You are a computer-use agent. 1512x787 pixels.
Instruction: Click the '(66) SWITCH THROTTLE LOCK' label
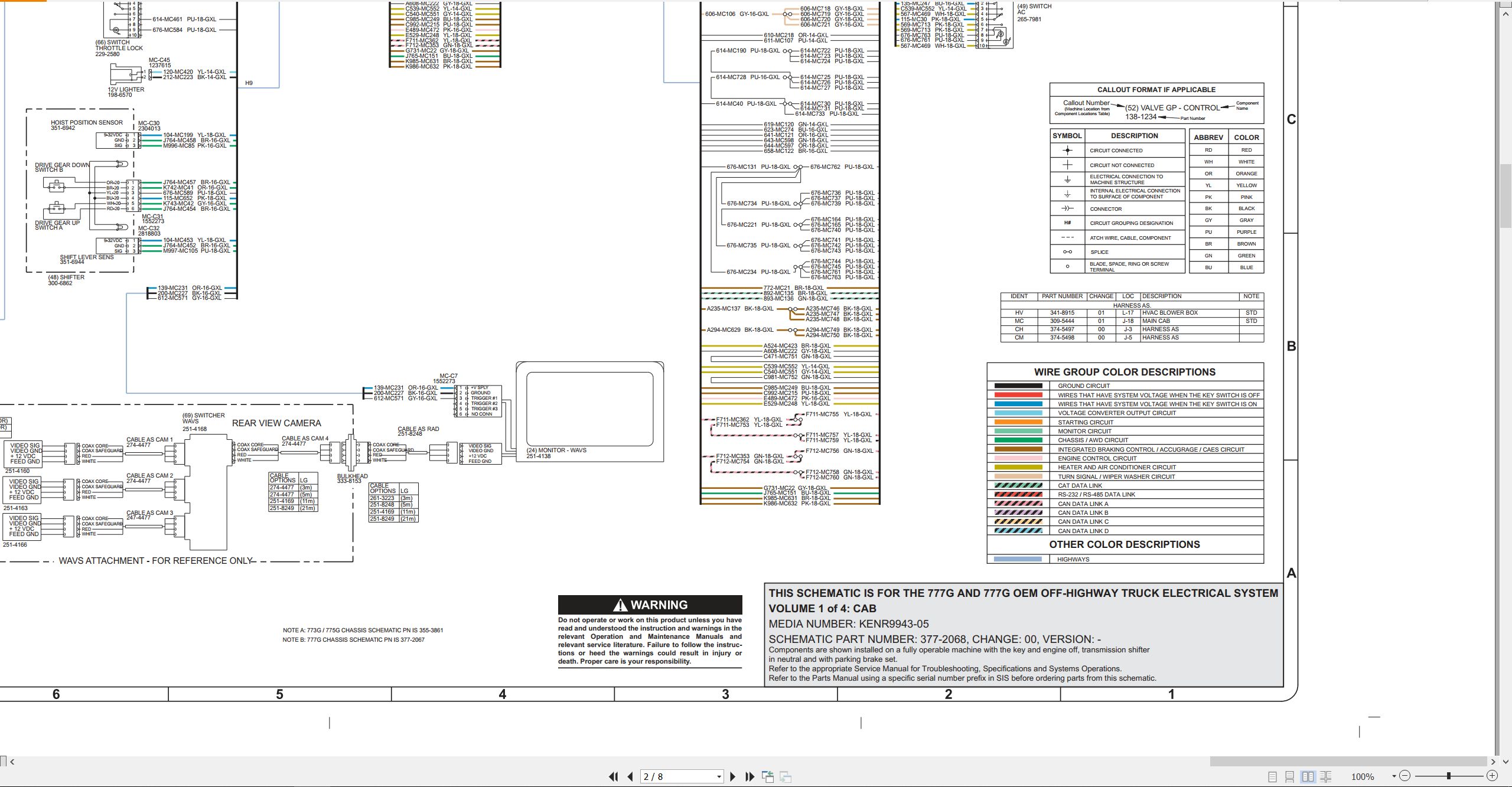tap(119, 45)
